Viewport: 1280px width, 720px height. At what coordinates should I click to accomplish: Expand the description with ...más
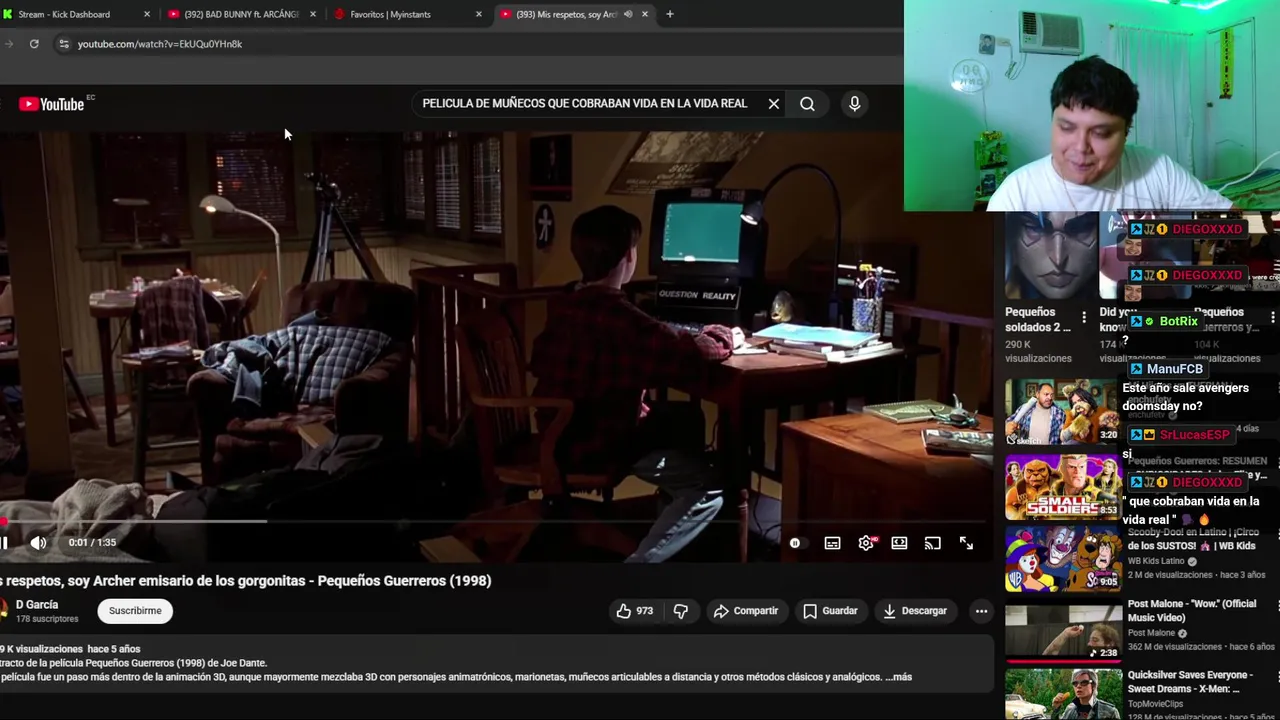pos(899,677)
